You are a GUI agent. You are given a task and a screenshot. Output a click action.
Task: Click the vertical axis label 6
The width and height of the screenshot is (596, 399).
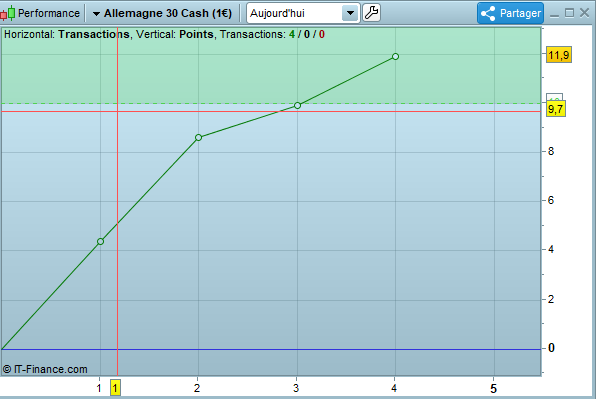coord(551,200)
